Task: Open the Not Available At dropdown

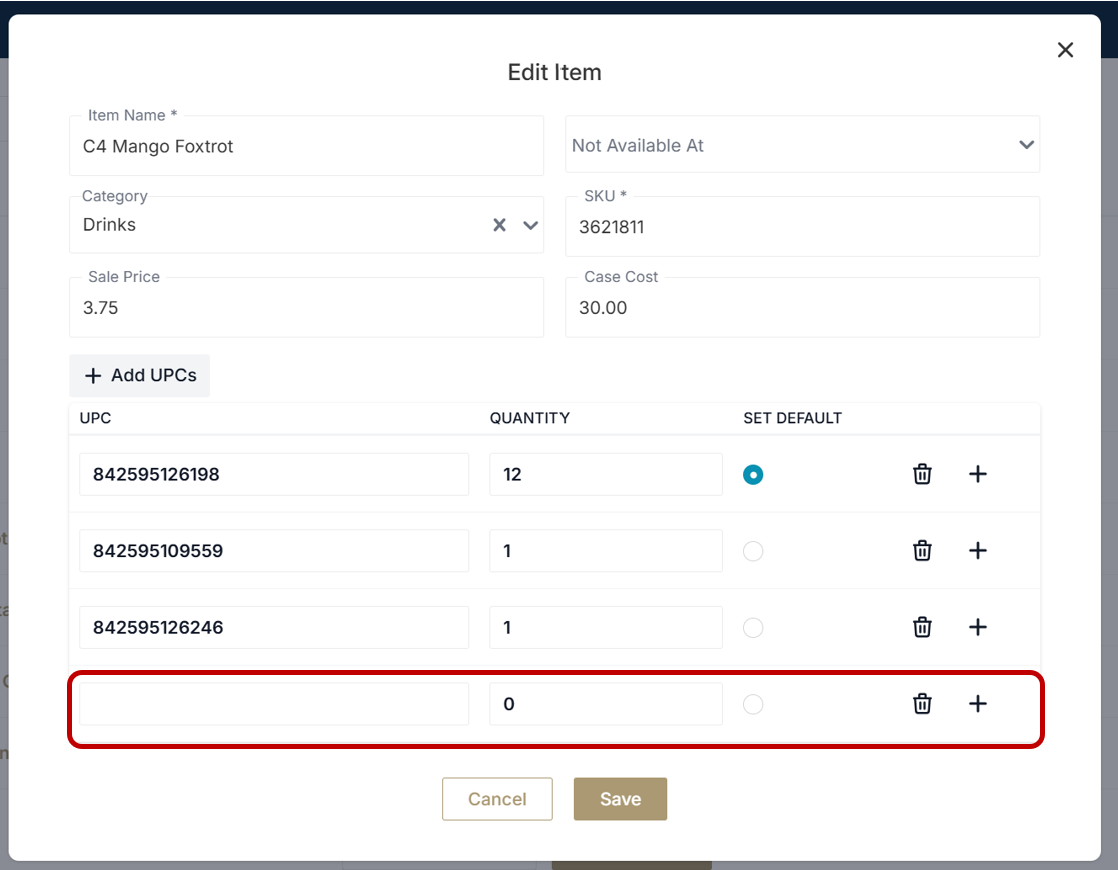Action: (x=802, y=145)
